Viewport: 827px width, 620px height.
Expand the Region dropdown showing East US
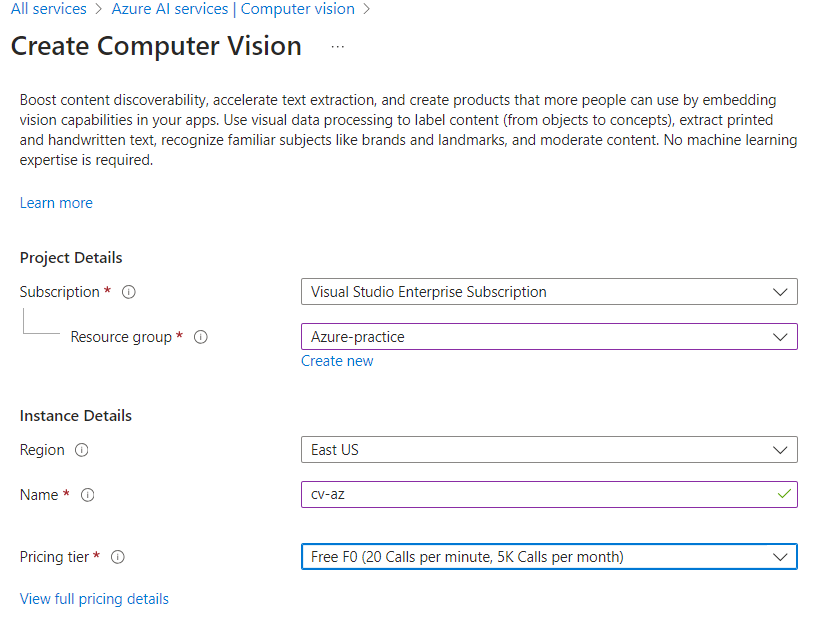548,450
